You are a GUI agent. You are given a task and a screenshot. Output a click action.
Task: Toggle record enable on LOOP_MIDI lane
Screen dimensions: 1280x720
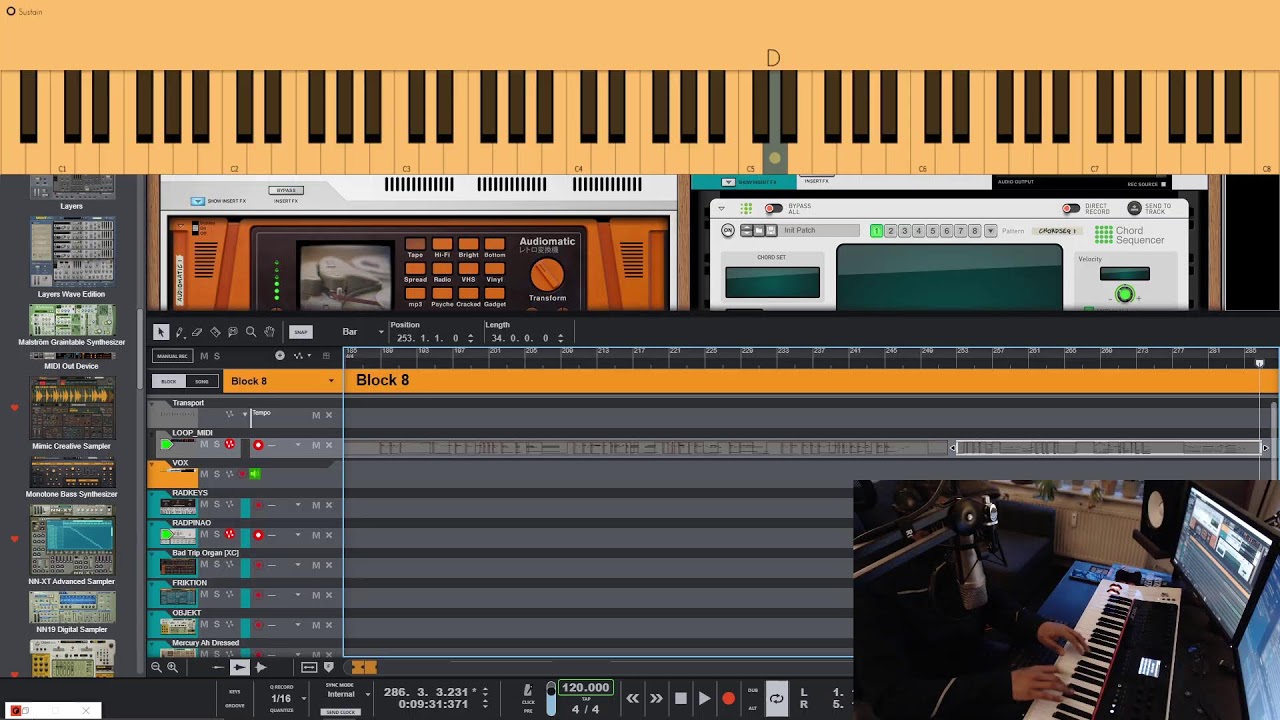click(258, 445)
